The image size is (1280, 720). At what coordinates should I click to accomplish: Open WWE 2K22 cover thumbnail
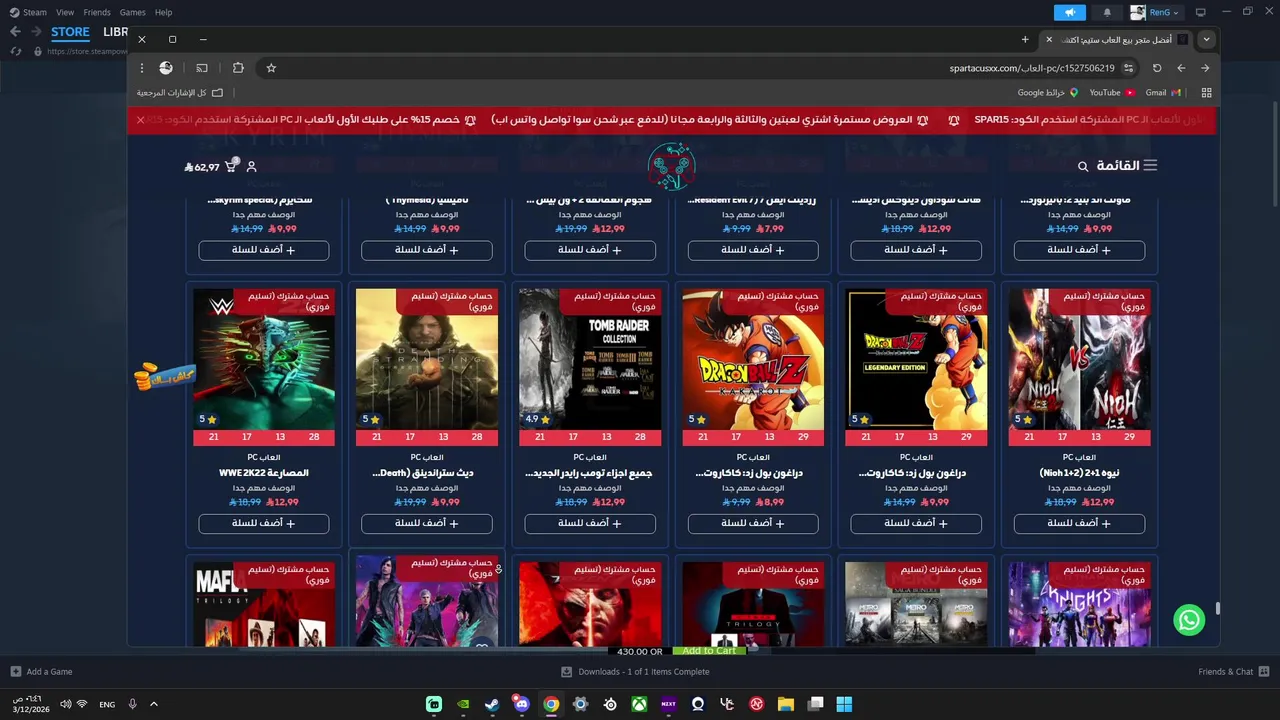pos(264,360)
